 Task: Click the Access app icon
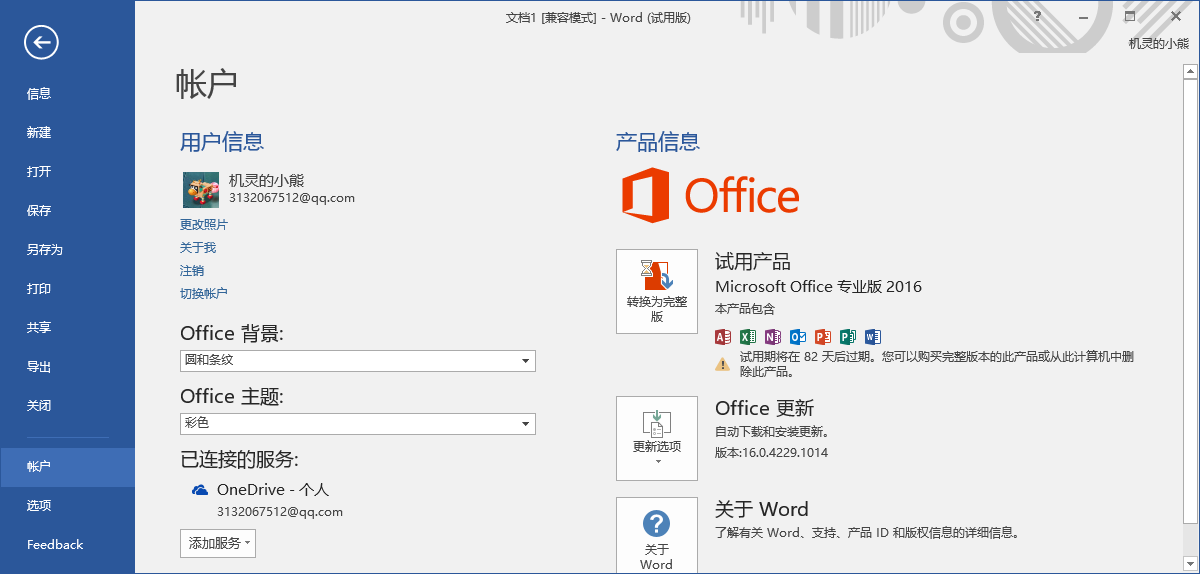point(723,337)
